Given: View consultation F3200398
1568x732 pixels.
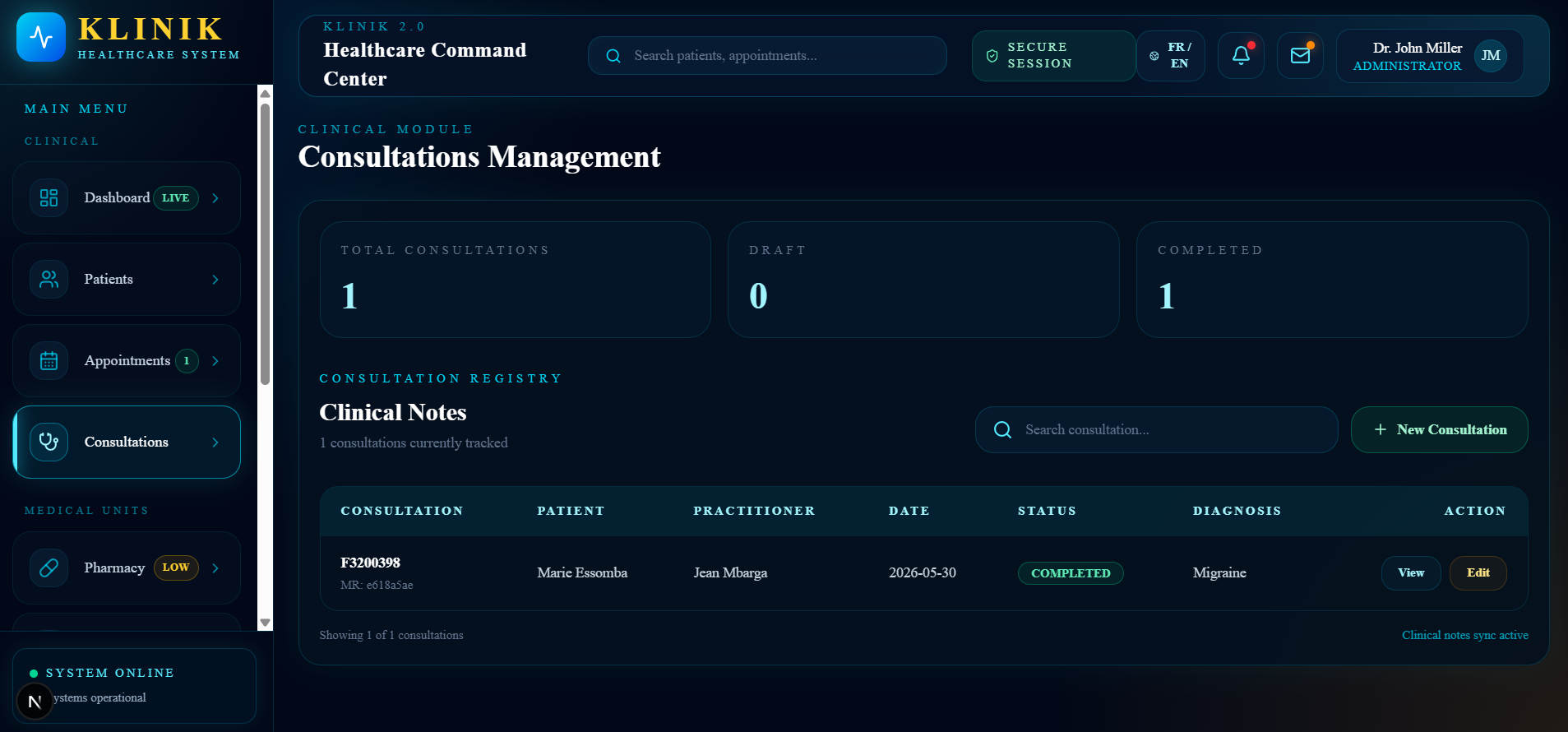Looking at the screenshot, I should pyautogui.click(x=1411, y=573).
